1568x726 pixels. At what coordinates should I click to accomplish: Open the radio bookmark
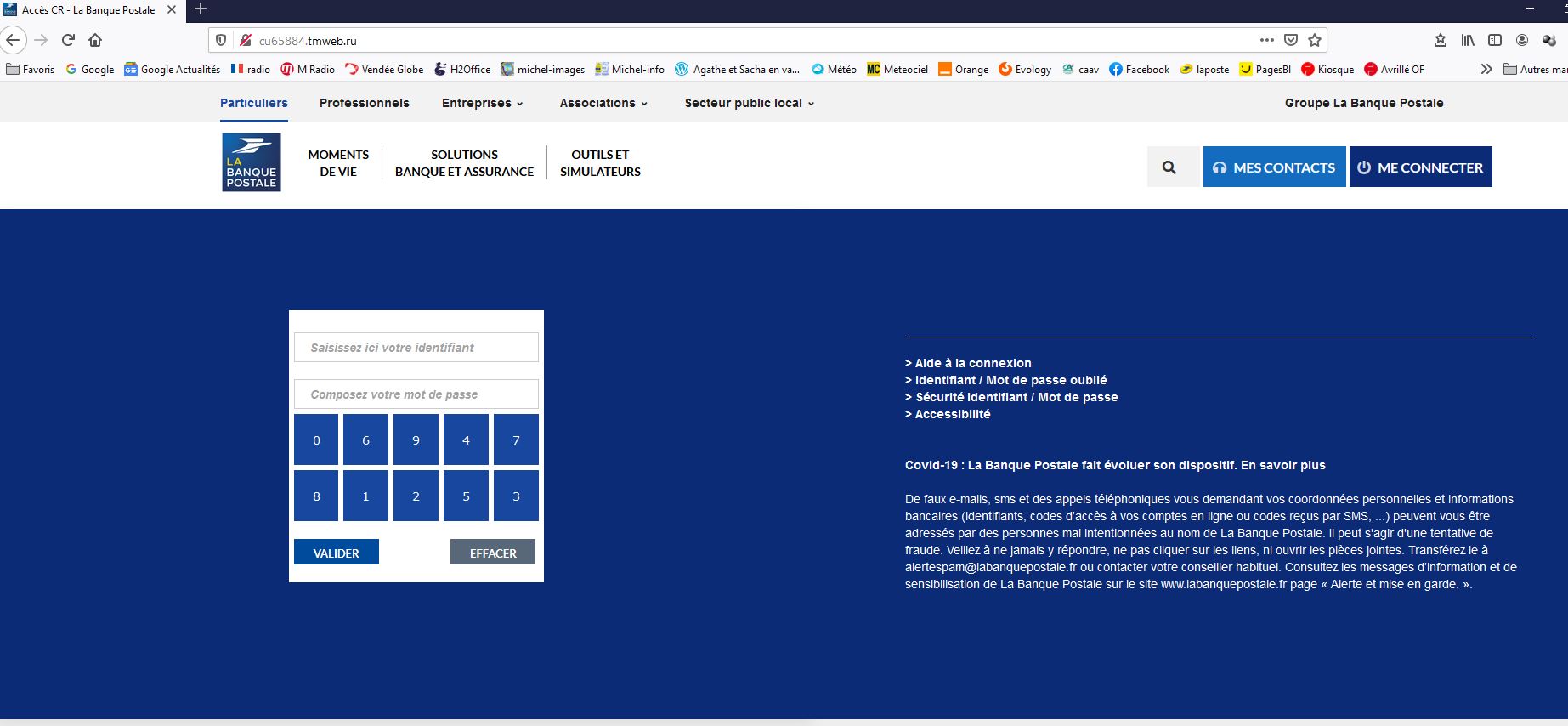tap(251, 69)
